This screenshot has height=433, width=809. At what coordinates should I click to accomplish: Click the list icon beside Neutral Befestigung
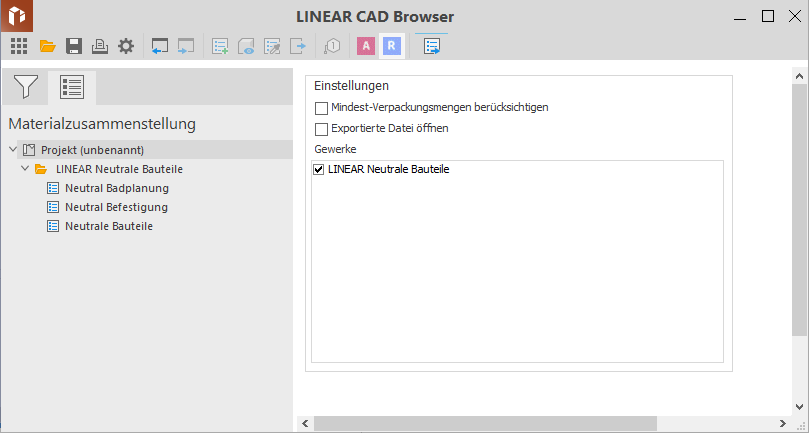[x=53, y=207]
